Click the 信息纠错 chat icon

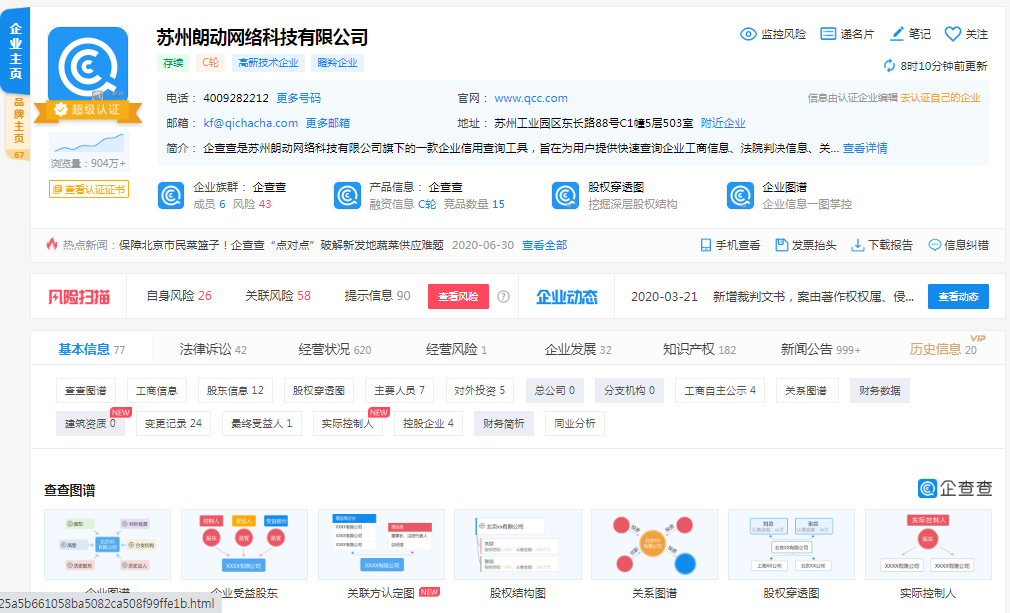coord(934,245)
